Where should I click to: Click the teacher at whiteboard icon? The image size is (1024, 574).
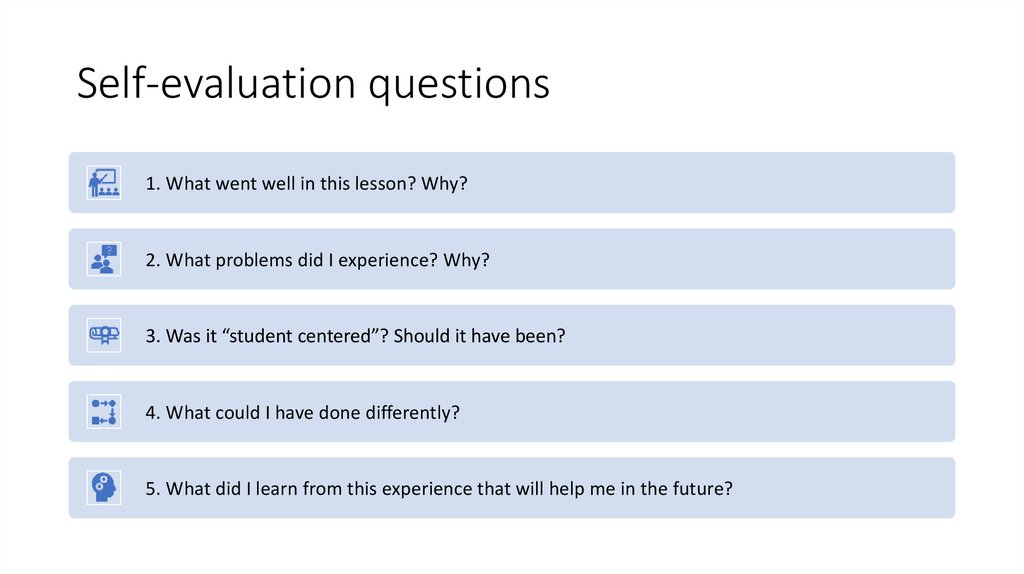[x=104, y=183]
